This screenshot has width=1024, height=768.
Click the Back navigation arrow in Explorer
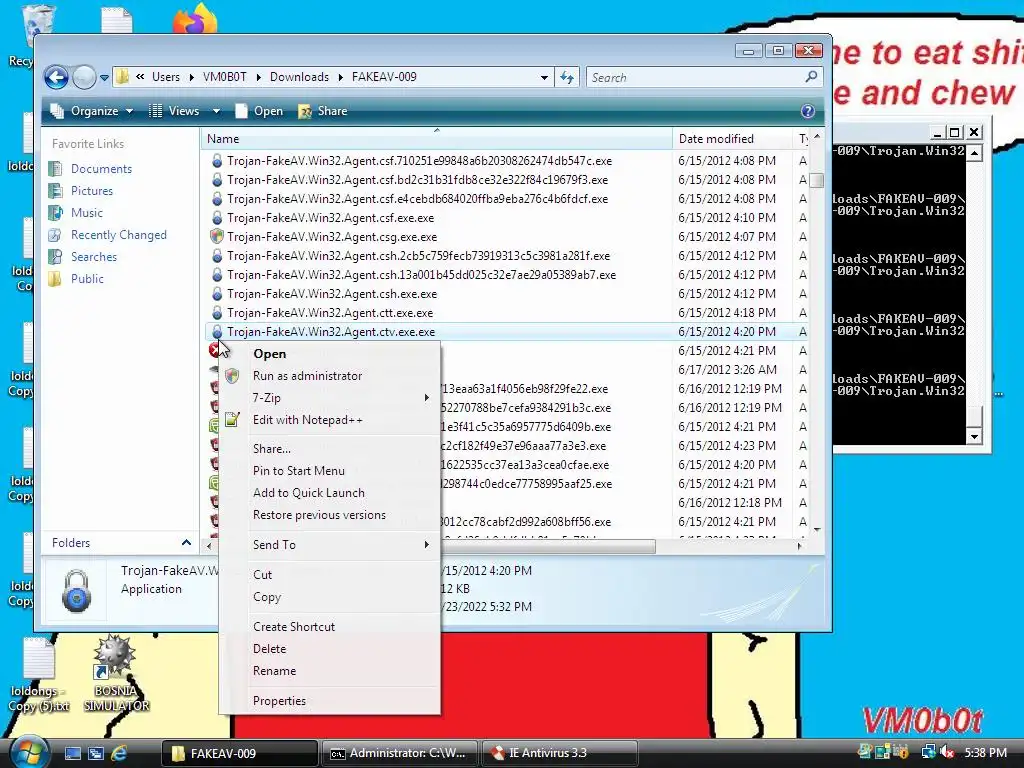click(x=57, y=78)
